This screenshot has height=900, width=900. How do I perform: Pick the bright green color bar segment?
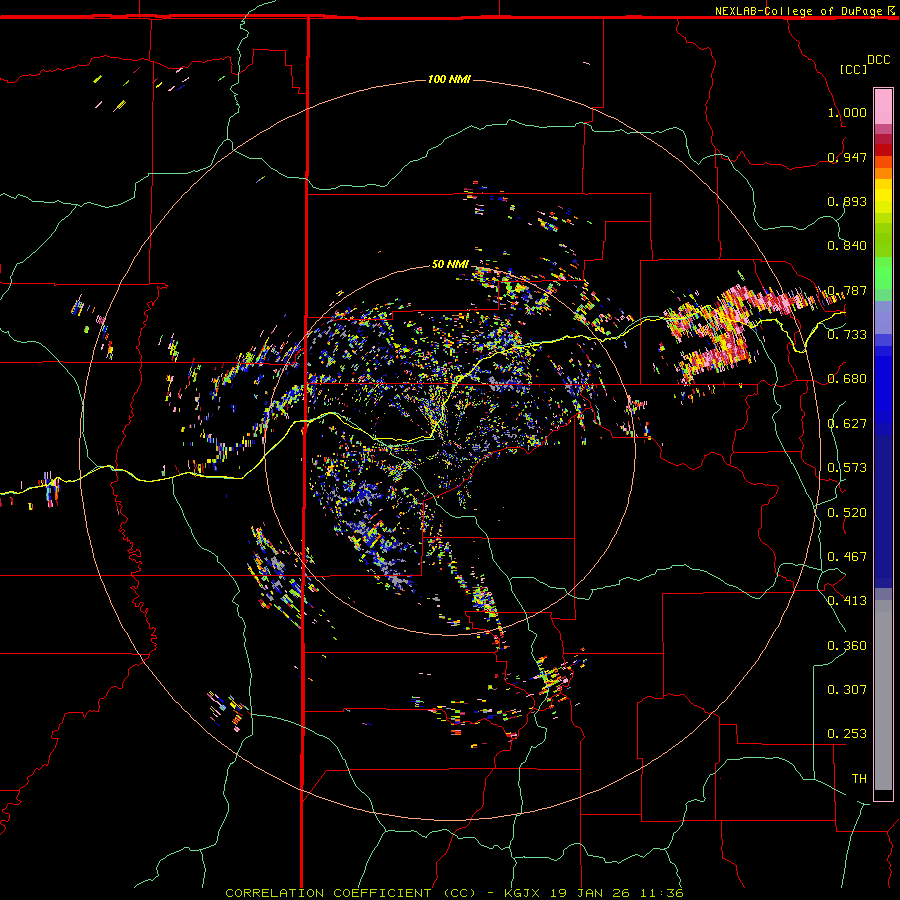pos(883,273)
